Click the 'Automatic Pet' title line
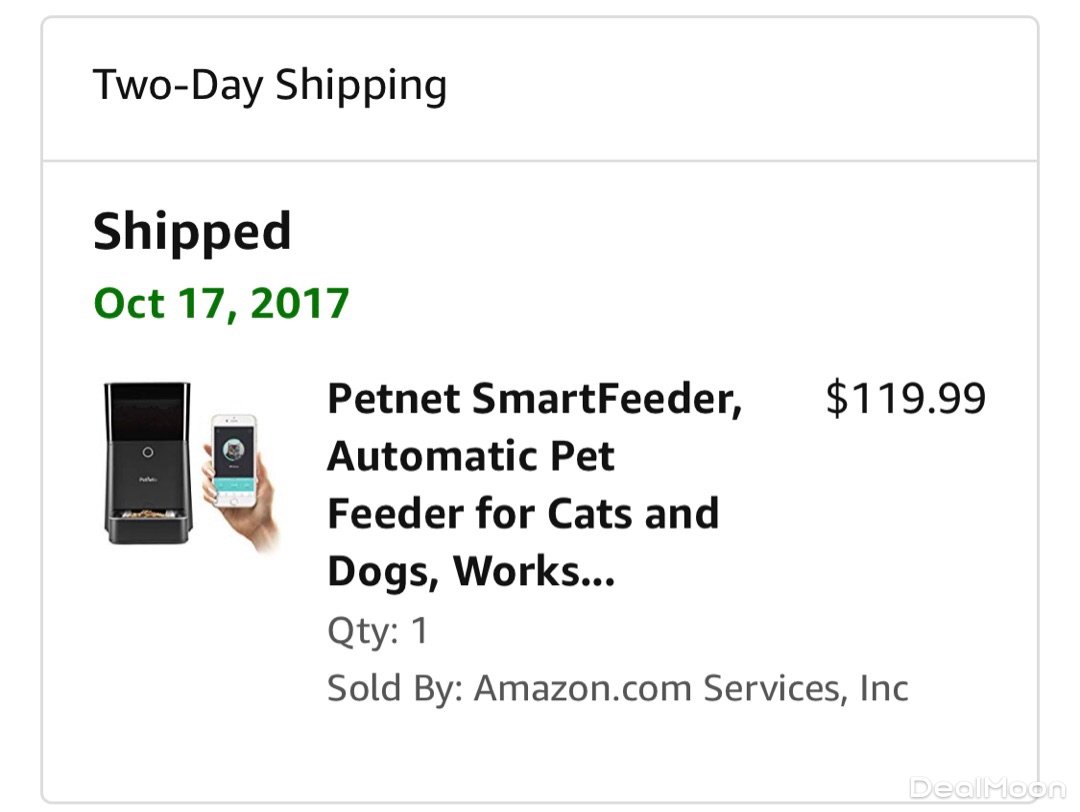The height and width of the screenshot is (812, 1080). (x=471, y=457)
